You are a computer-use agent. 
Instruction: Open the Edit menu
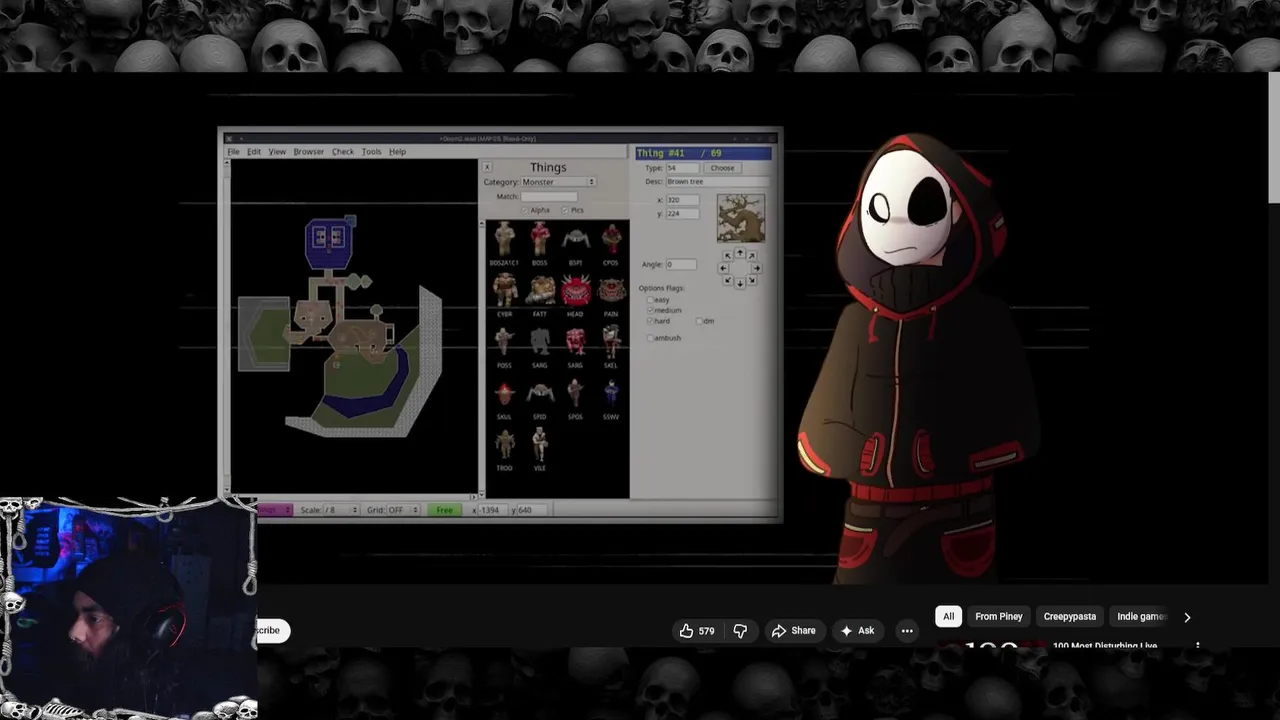pos(254,152)
